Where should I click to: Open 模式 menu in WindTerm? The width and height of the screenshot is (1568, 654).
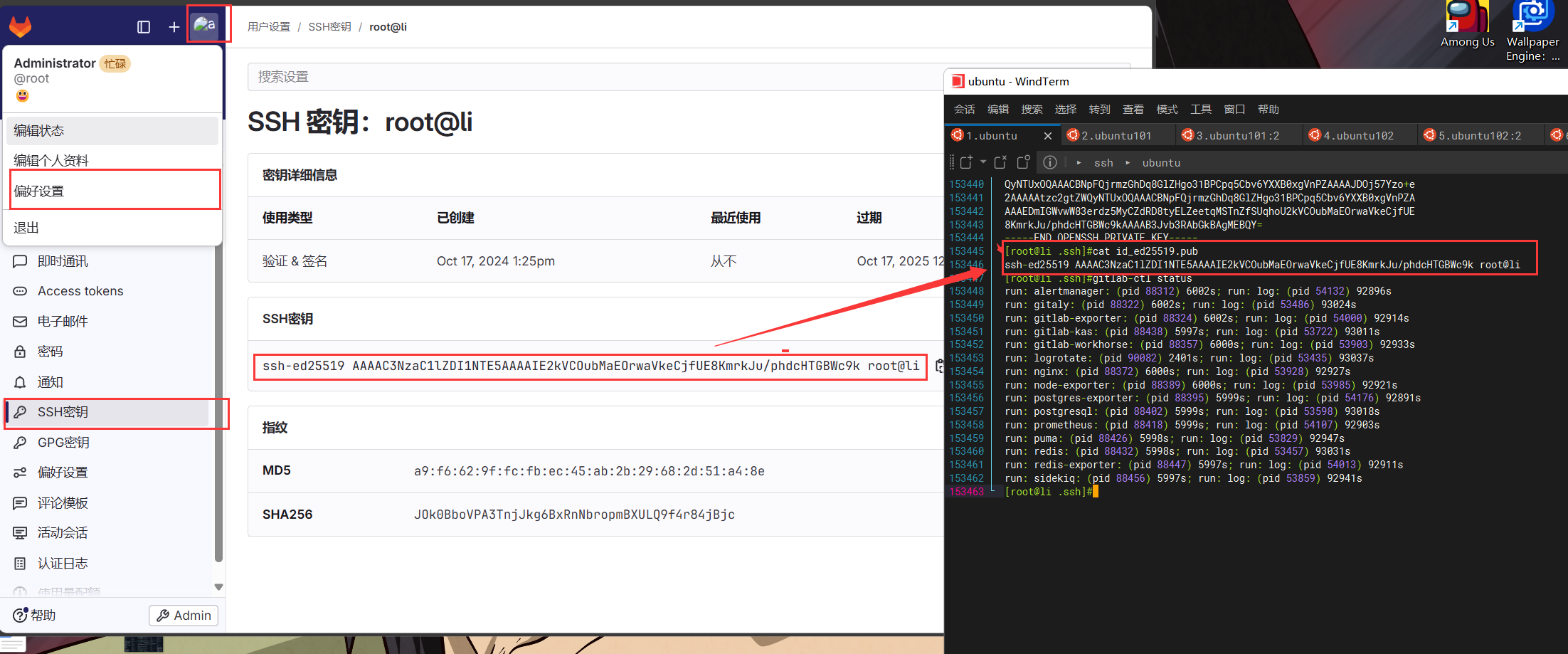(x=1167, y=109)
